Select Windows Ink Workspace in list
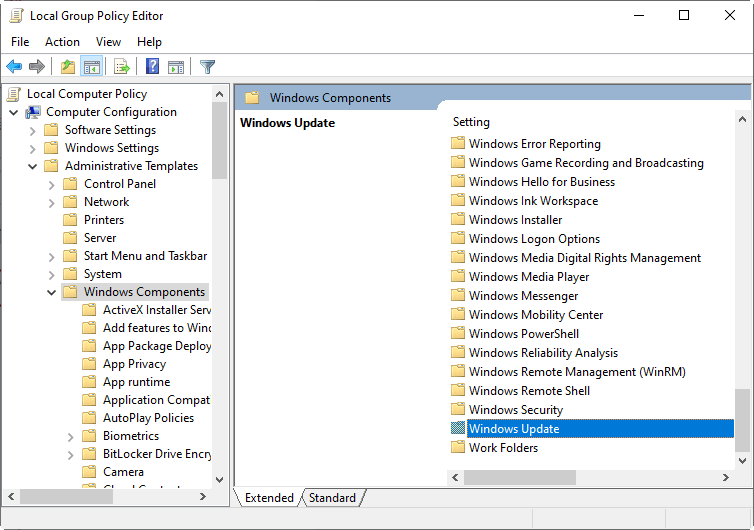Viewport: 754px width, 530px height. tap(533, 201)
